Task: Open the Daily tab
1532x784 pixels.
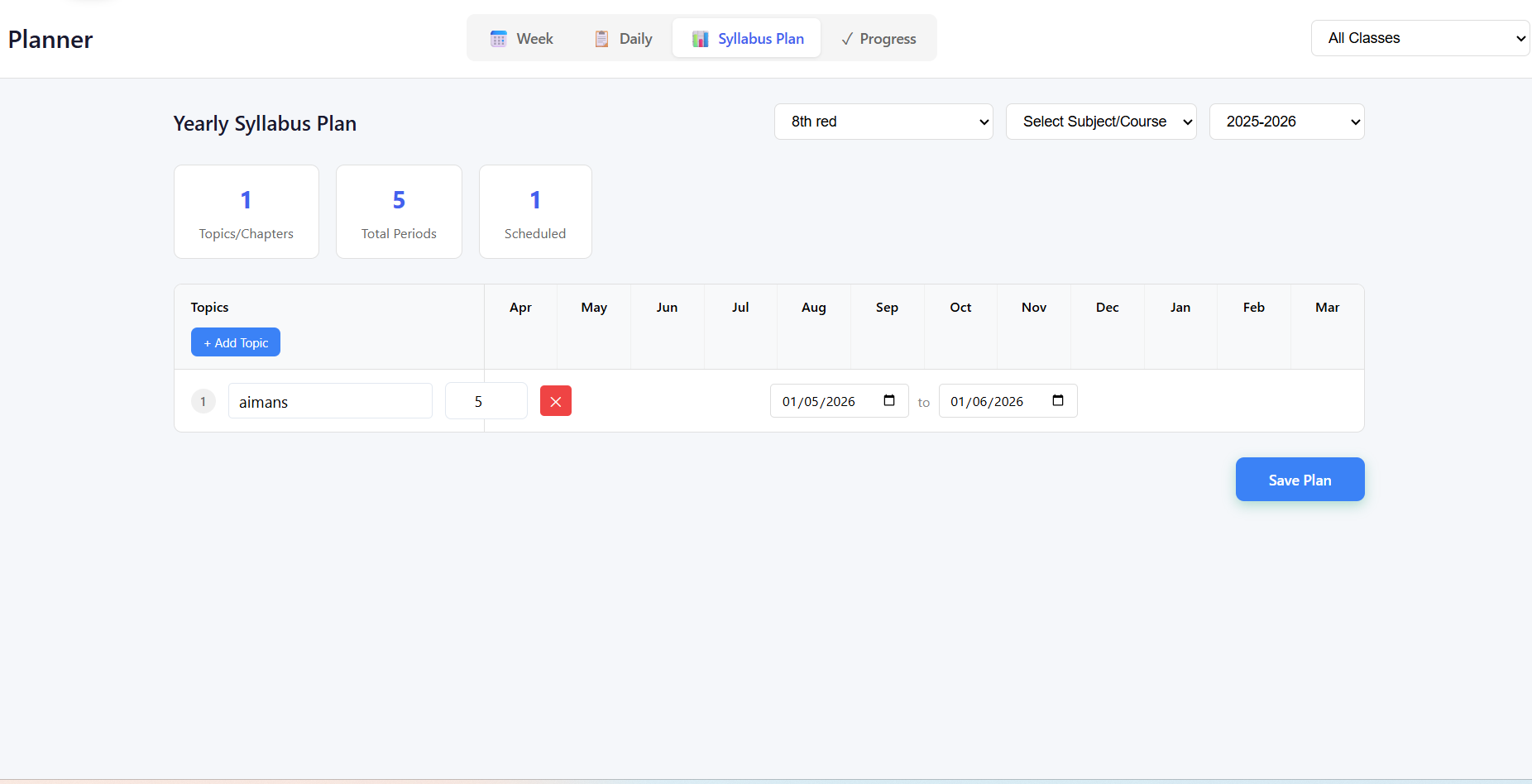Action: point(623,38)
